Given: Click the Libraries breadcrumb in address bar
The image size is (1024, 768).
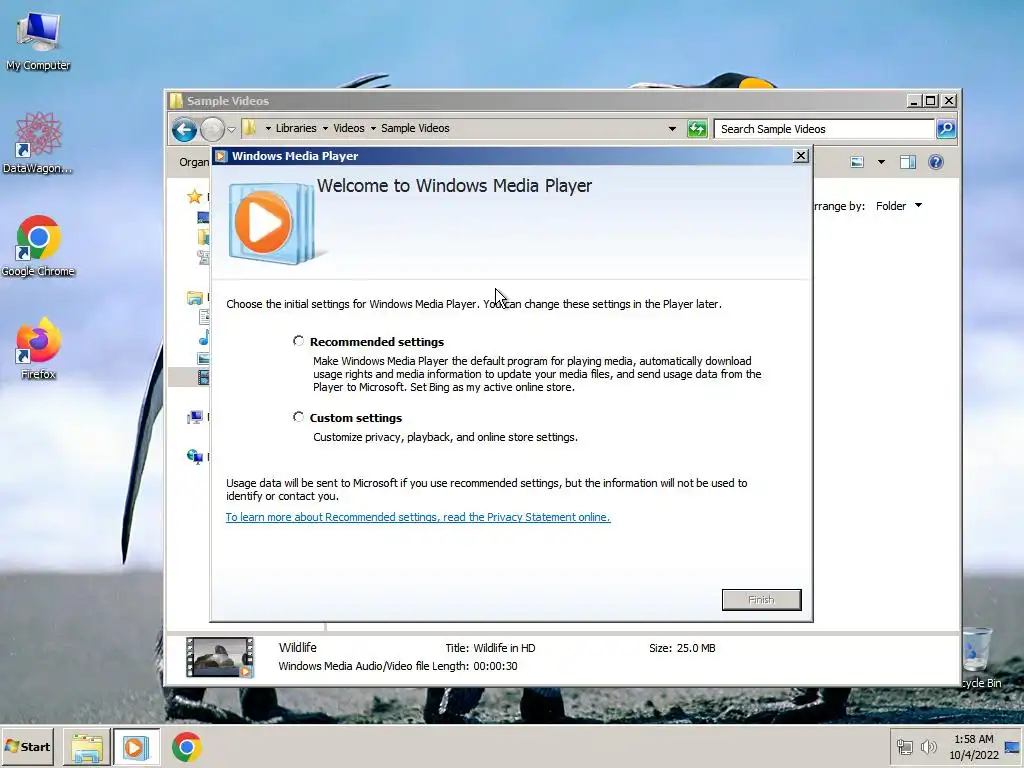Looking at the screenshot, I should click(x=296, y=128).
